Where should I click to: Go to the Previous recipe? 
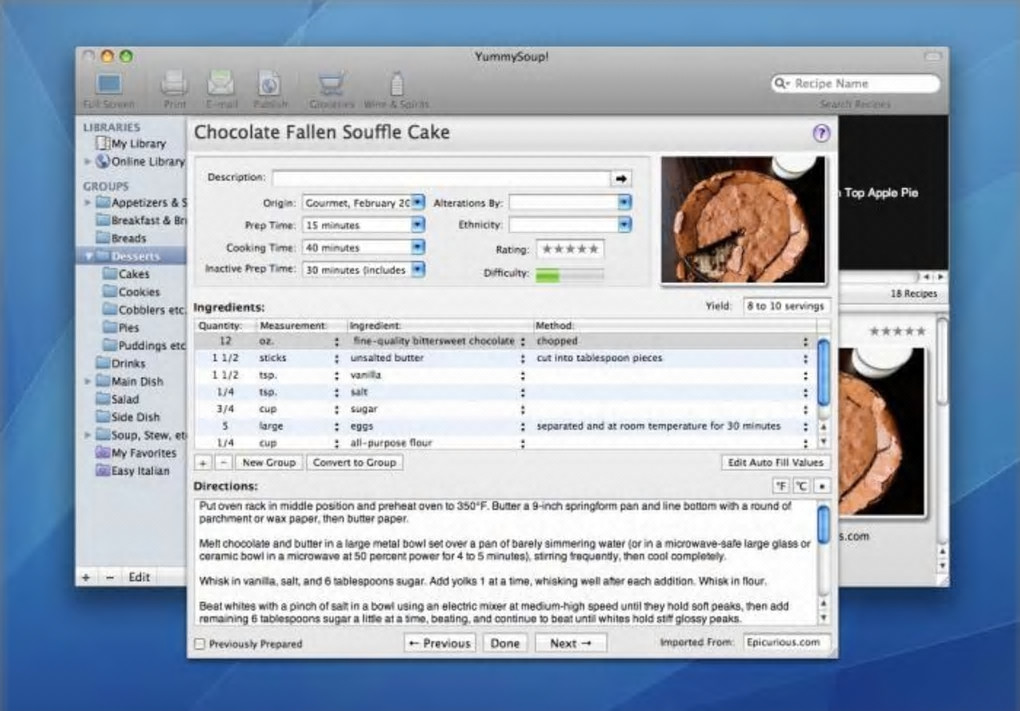440,643
